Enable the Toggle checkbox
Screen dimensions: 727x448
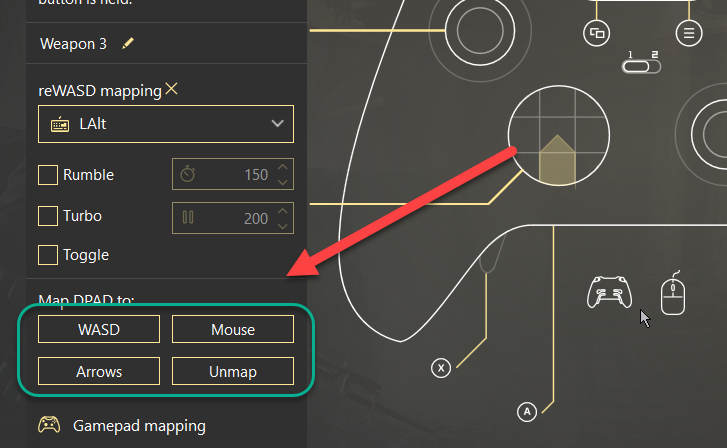[x=47, y=255]
